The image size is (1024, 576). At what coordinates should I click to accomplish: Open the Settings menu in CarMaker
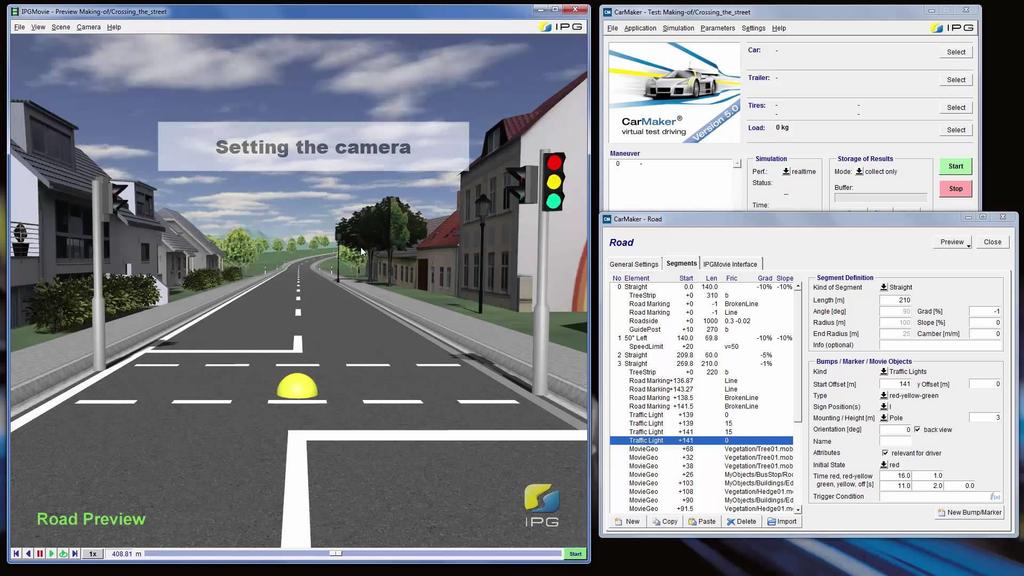tap(753, 28)
